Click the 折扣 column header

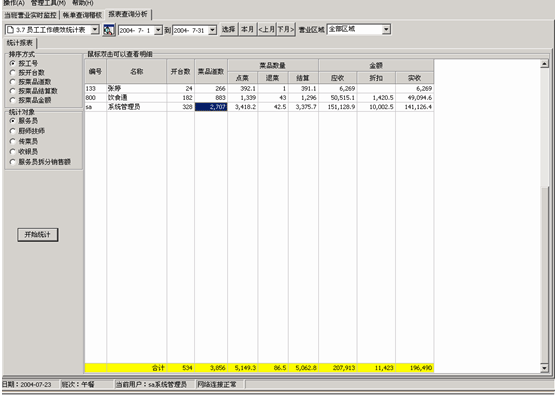pos(376,78)
